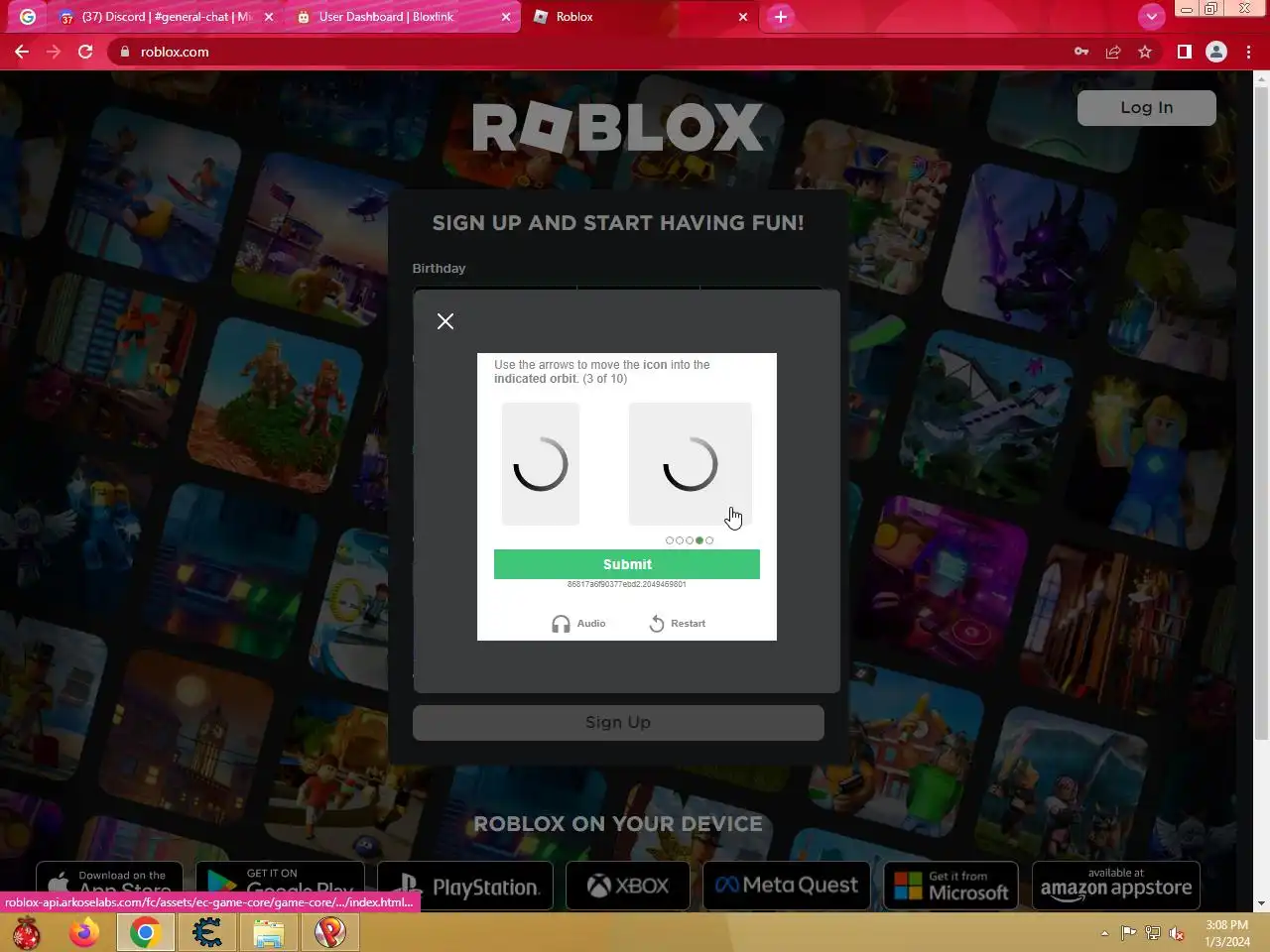The image size is (1270, 952).
Task: Go back to the previous page
Action: [x=22, y=52]
